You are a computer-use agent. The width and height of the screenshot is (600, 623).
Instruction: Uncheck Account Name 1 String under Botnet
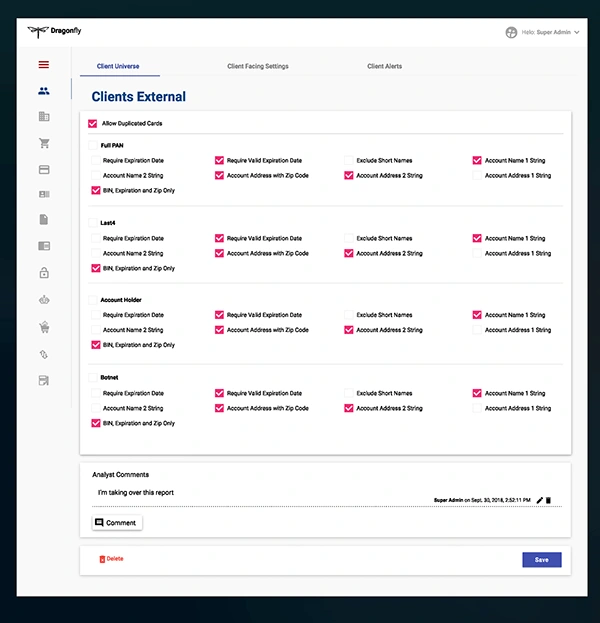pos(477,393)
